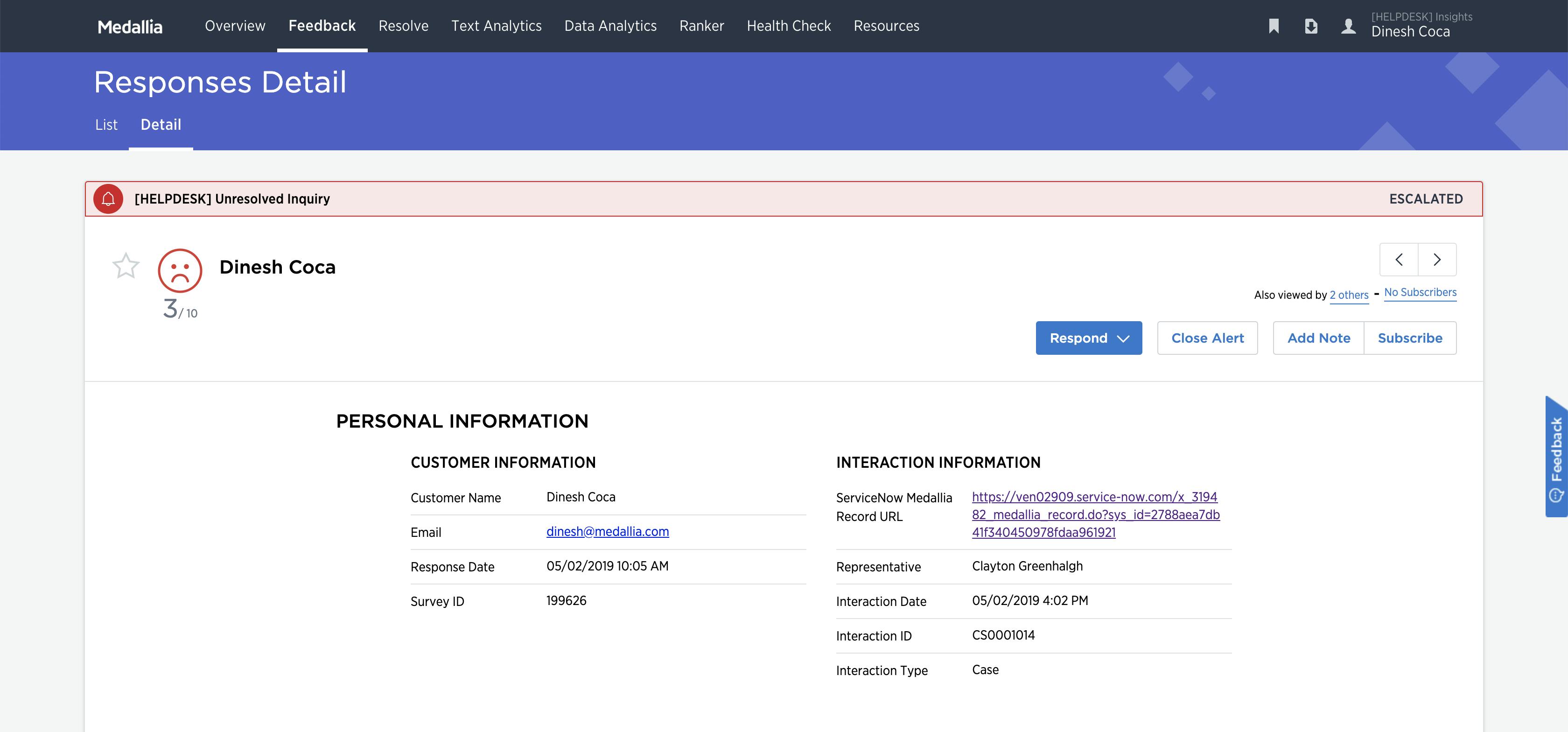Click the download icon in header
The width and height of the screenshot is (1568, 732).
1310,26
